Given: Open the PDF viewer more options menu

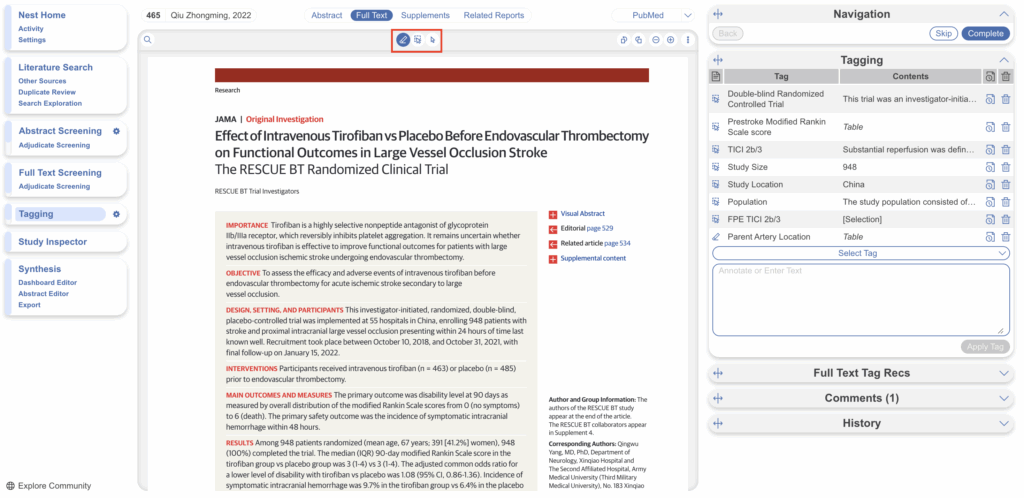Looking at the screenshot, I should point(688,40).
